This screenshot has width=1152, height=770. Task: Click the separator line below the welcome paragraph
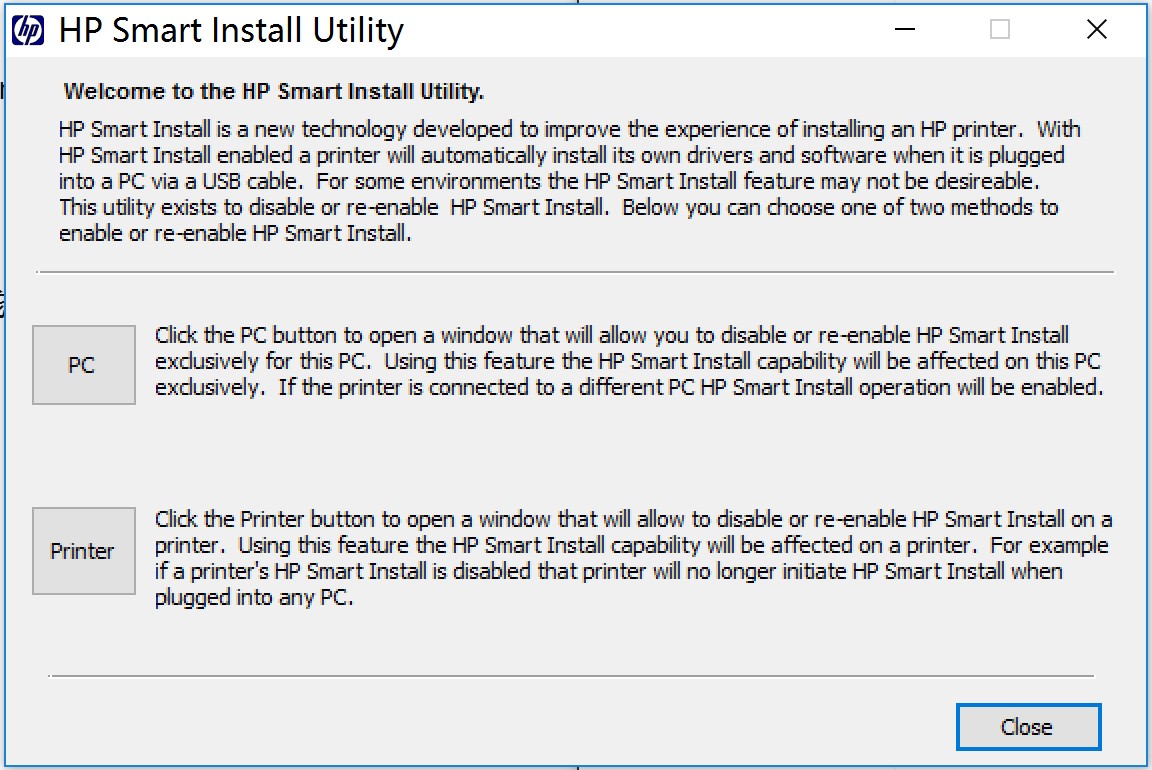pyautogui.click(x=575, y=272)
